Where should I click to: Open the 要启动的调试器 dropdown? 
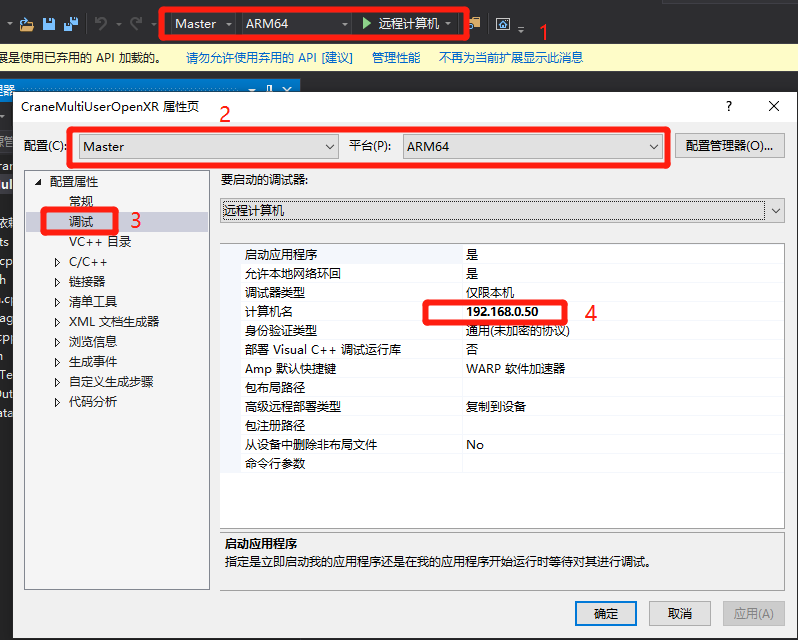coord(502,211)
